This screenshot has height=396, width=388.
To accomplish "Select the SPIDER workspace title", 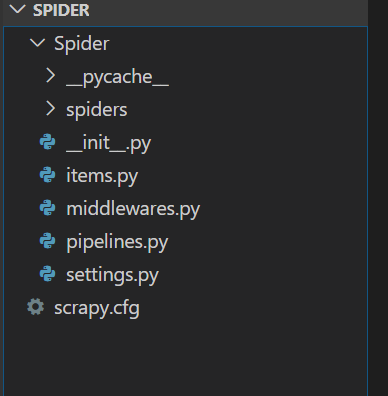I will [61, 10].
